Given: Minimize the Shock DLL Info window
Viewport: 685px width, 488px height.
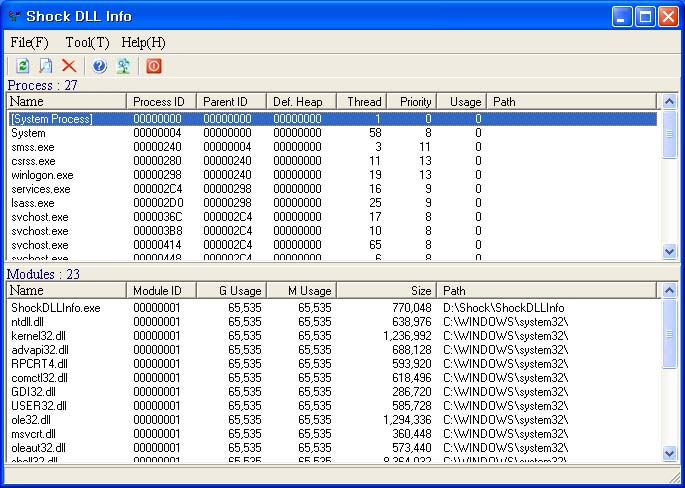Looking at the screenshot, I should point(622,17).
